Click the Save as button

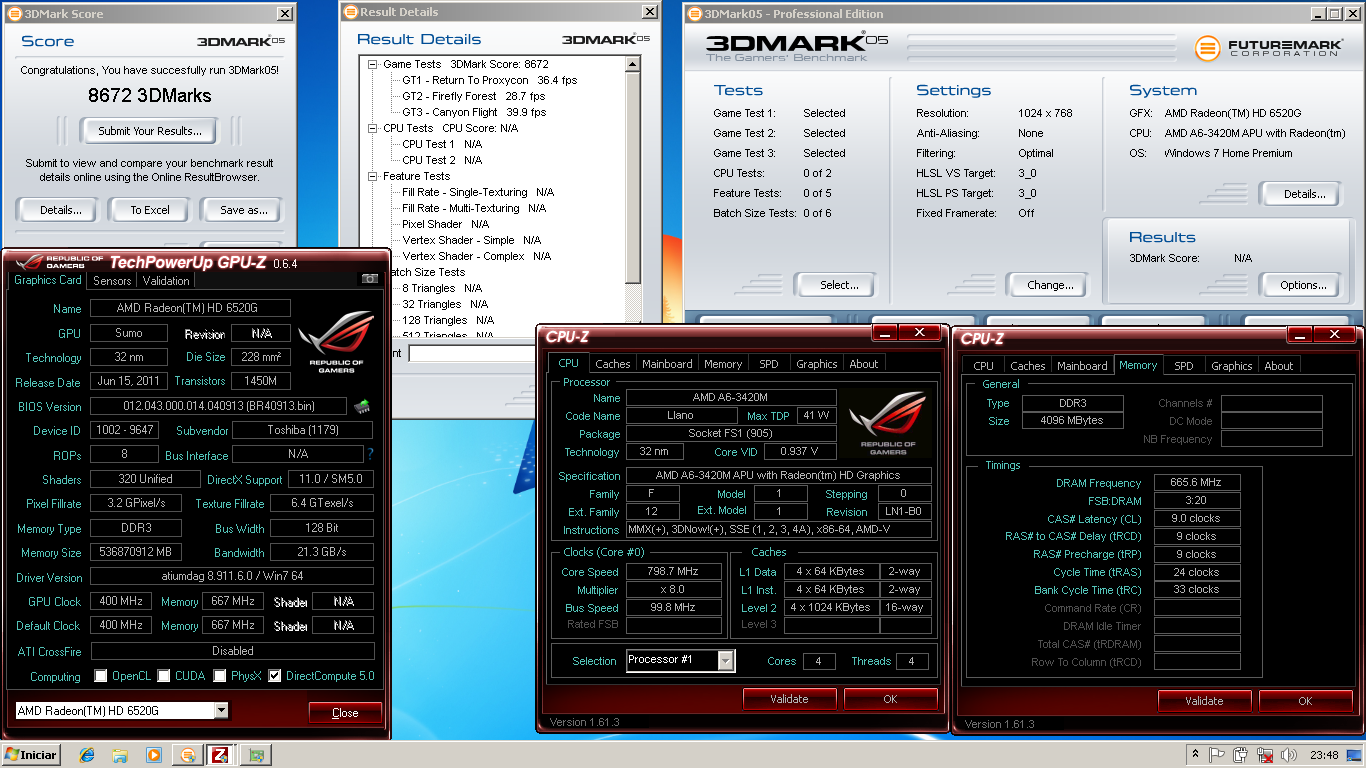point(244,210)
